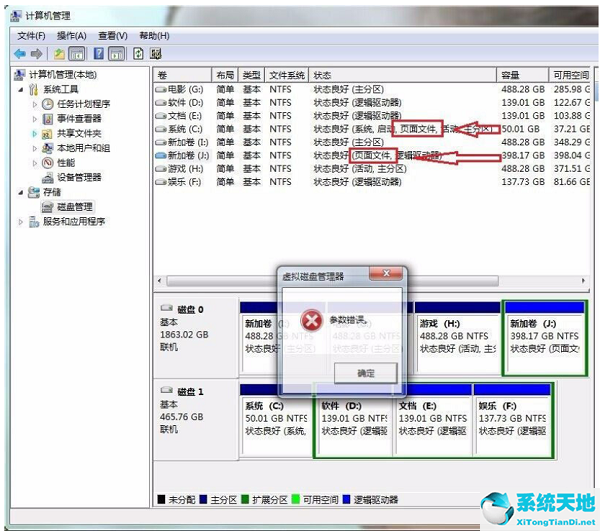Image resolution: width=600 pixels, height=531 pixels.
Task: Click the Device Manager icon in tree
Action: (48, 178)
